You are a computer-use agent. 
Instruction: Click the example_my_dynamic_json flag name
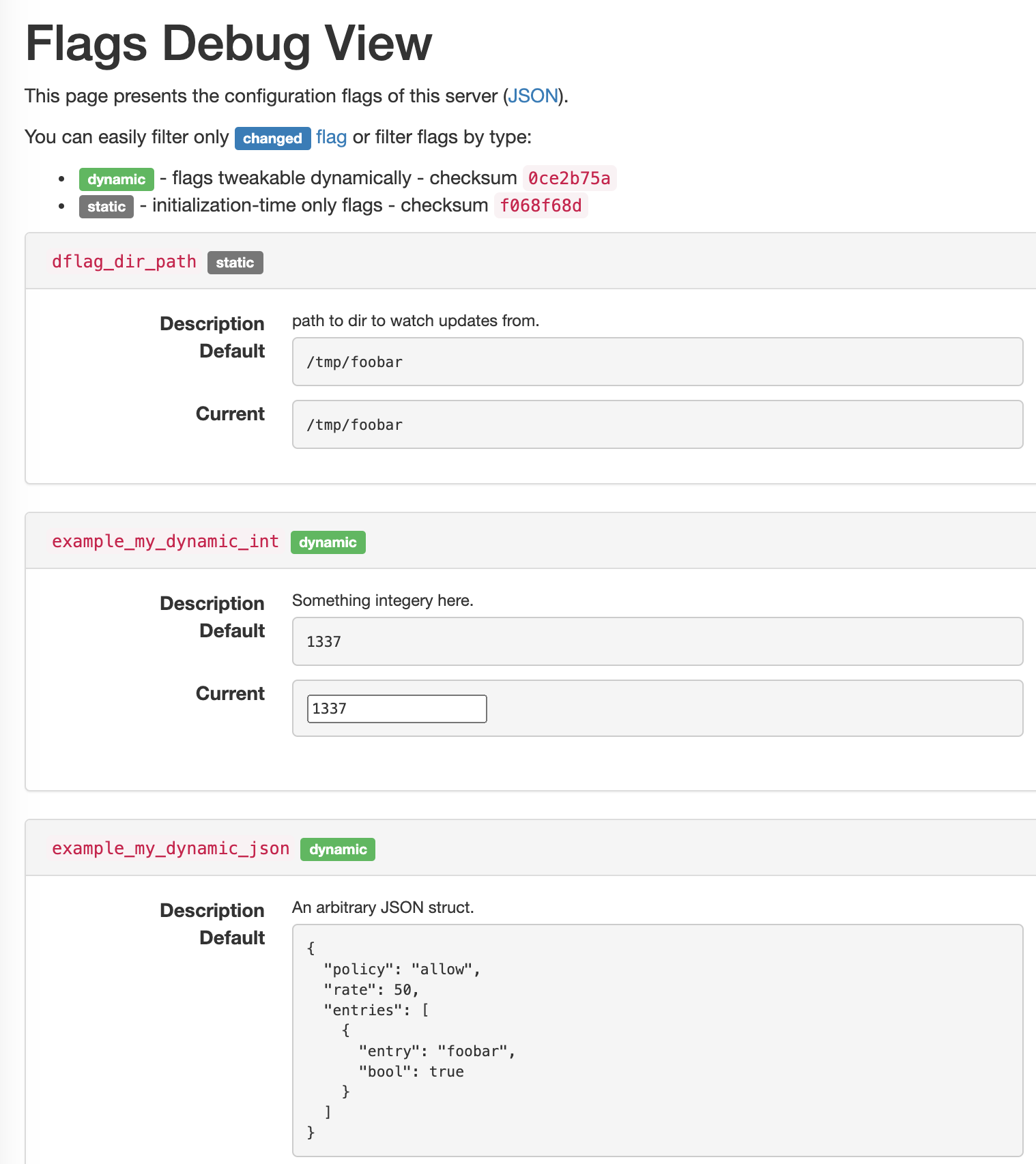point(169,848)
